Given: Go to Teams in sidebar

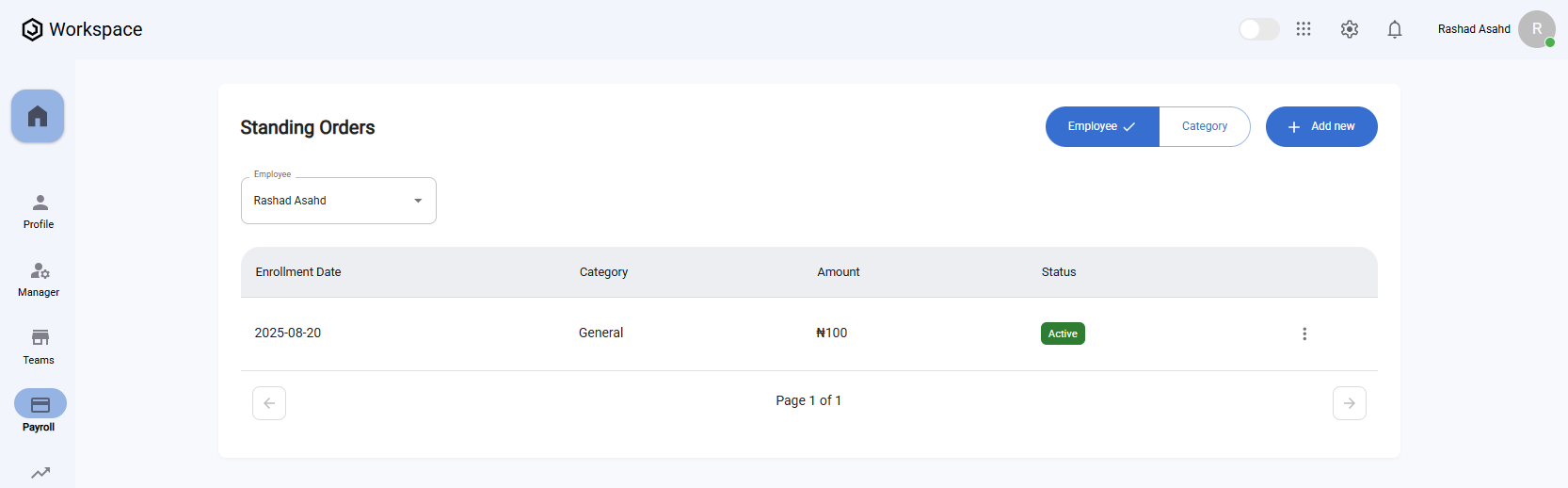Looking at the screenshot, I should click(40, 346).
